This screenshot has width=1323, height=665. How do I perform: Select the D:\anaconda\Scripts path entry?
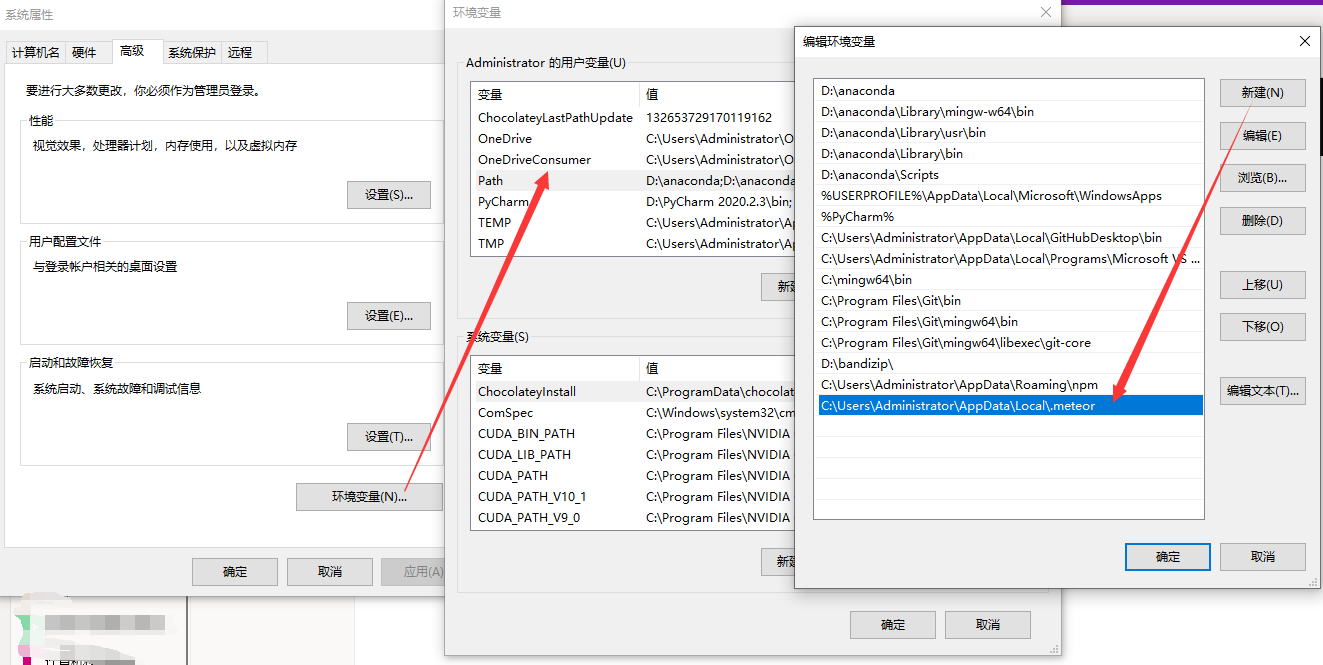899,174
